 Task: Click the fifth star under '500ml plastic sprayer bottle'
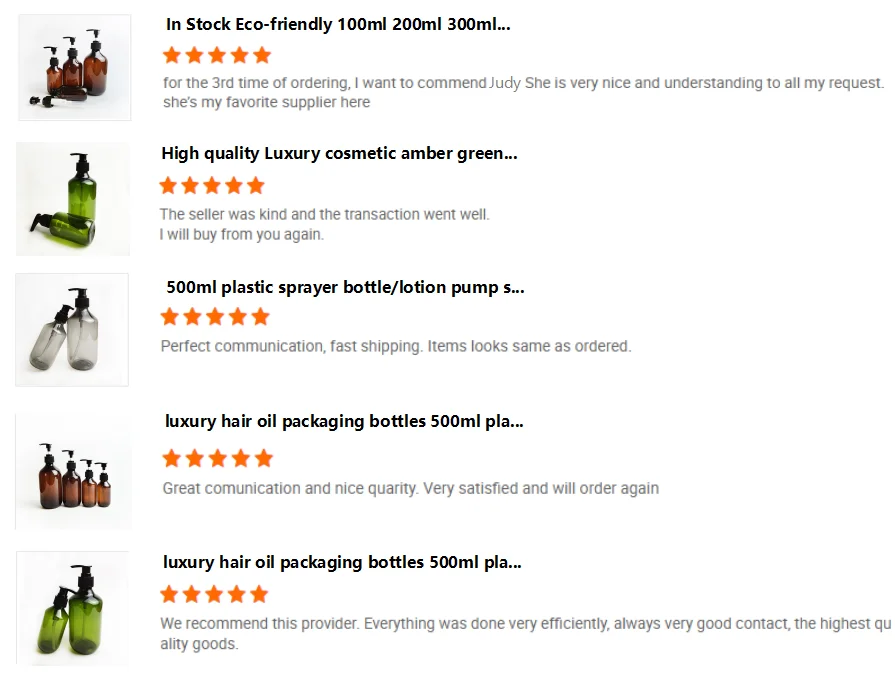click(260, 317)
